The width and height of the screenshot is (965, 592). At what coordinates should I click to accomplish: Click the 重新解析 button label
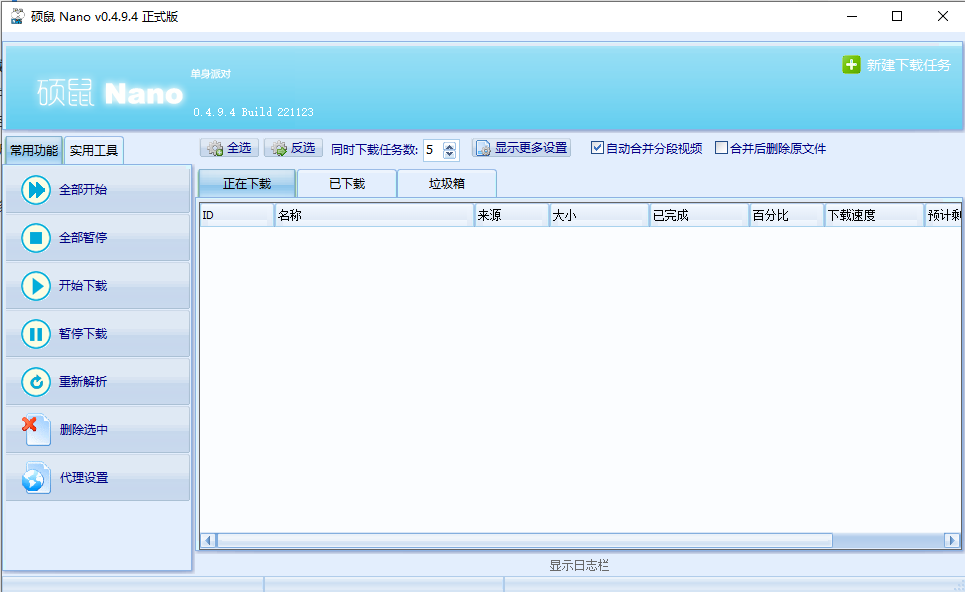click(83, 382)
